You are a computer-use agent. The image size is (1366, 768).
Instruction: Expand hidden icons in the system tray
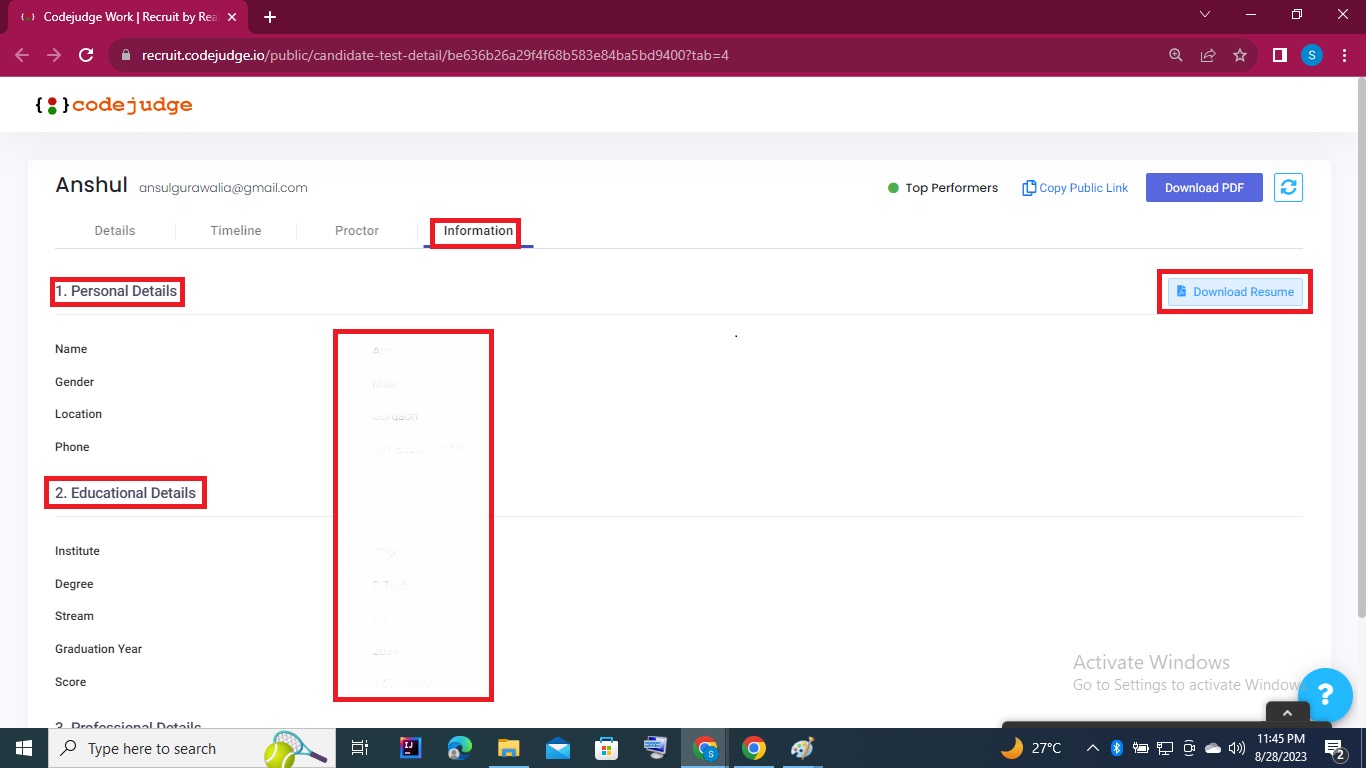pos(1092,748)
